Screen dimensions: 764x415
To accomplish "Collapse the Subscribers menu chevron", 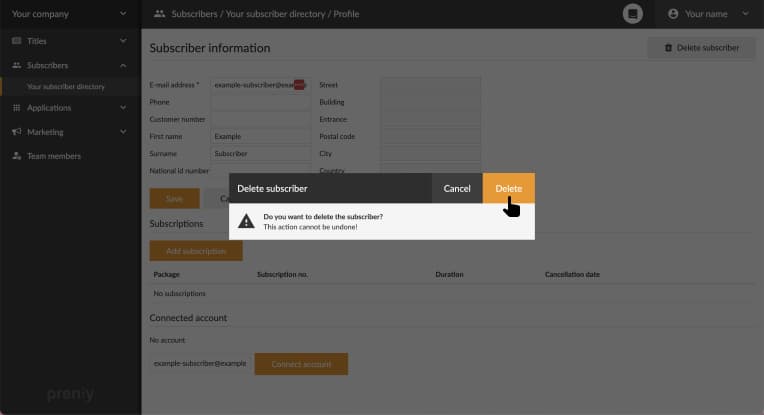I will [x=123, y=65].
